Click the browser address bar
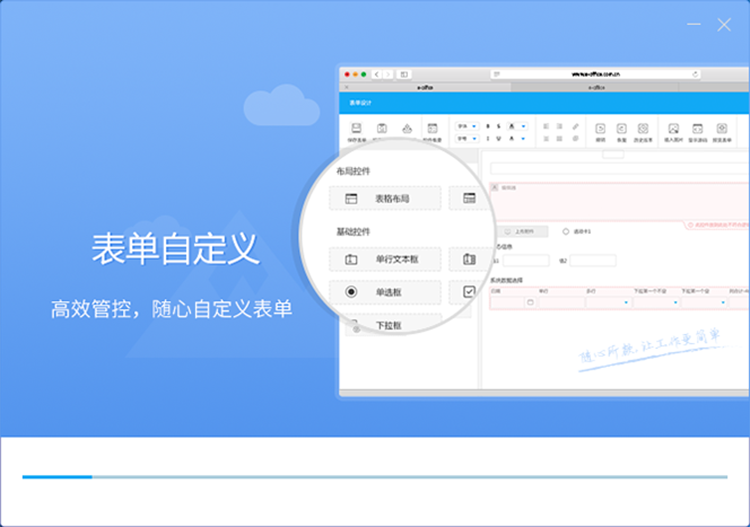 [x=595, y=74]
